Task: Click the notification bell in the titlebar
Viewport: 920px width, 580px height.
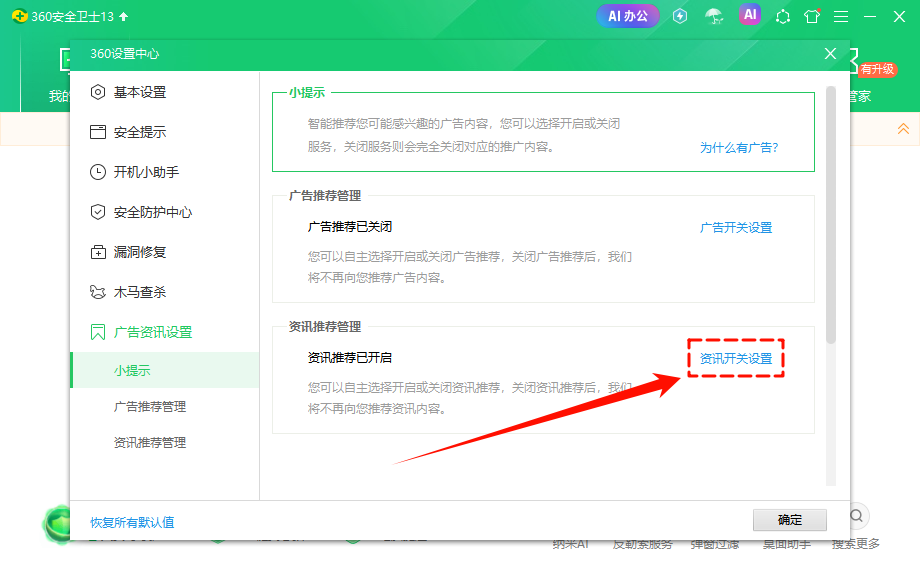Action: click(783, 16)
